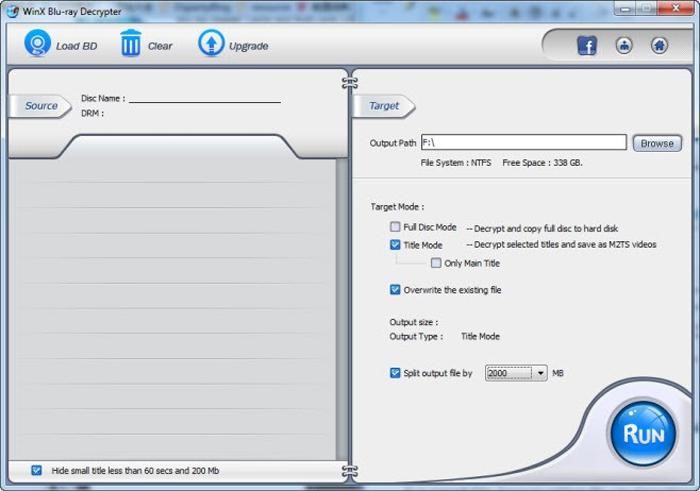The image size is (700, 491).
Task: Toggle Hide small title checkbox
Action: pos(37,470)
